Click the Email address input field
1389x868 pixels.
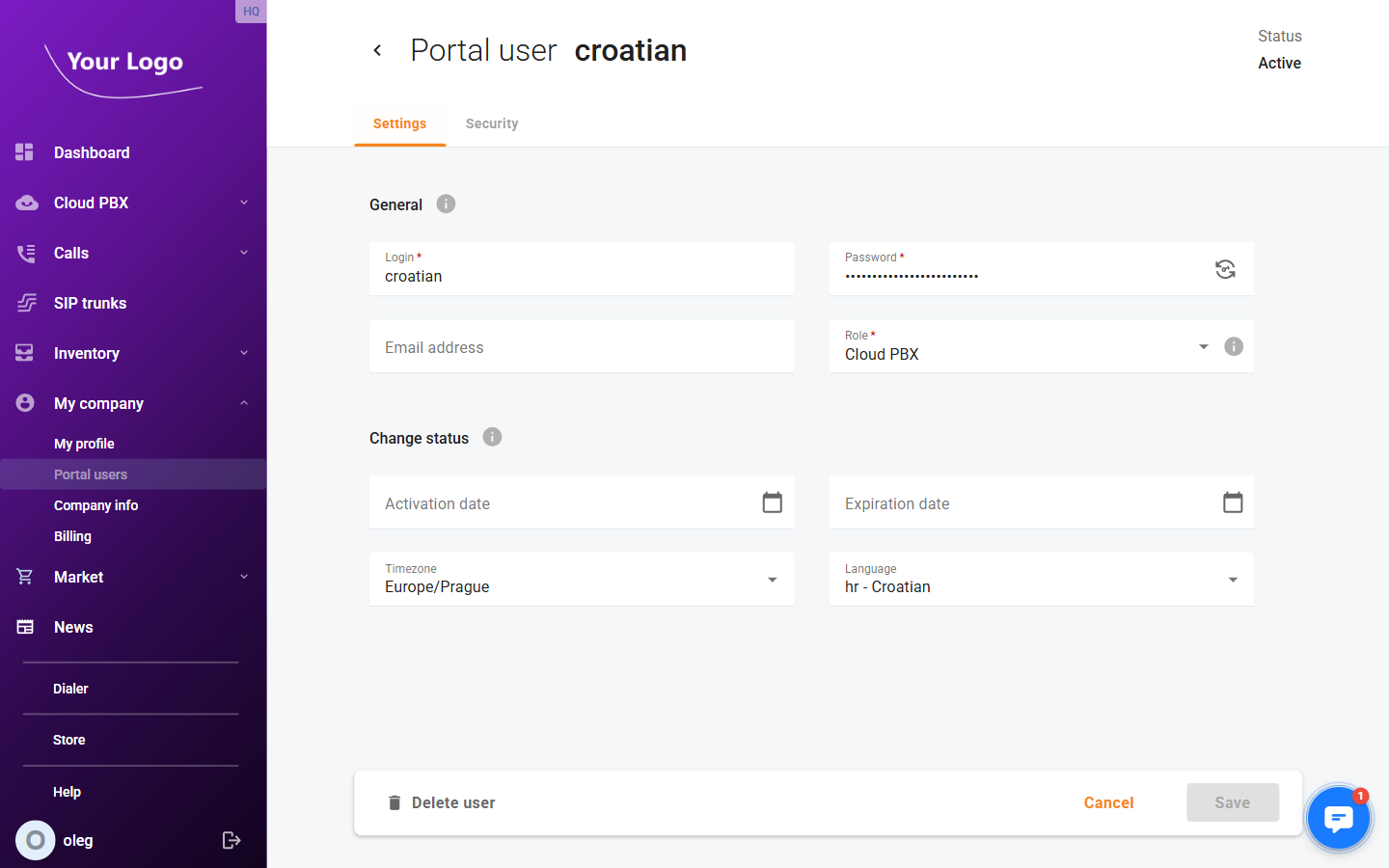581,346
